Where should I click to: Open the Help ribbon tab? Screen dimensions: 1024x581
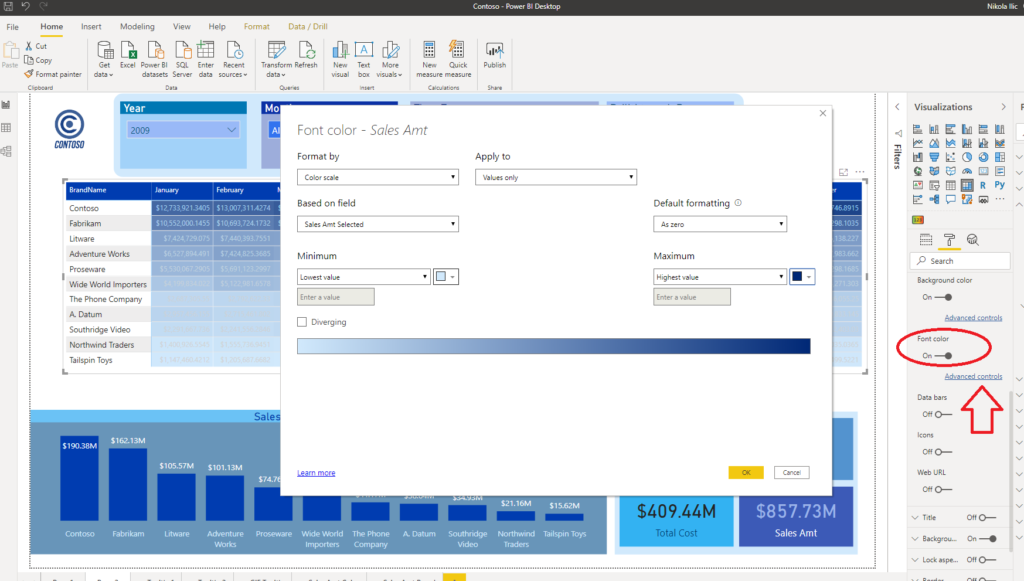coord(217,27)
